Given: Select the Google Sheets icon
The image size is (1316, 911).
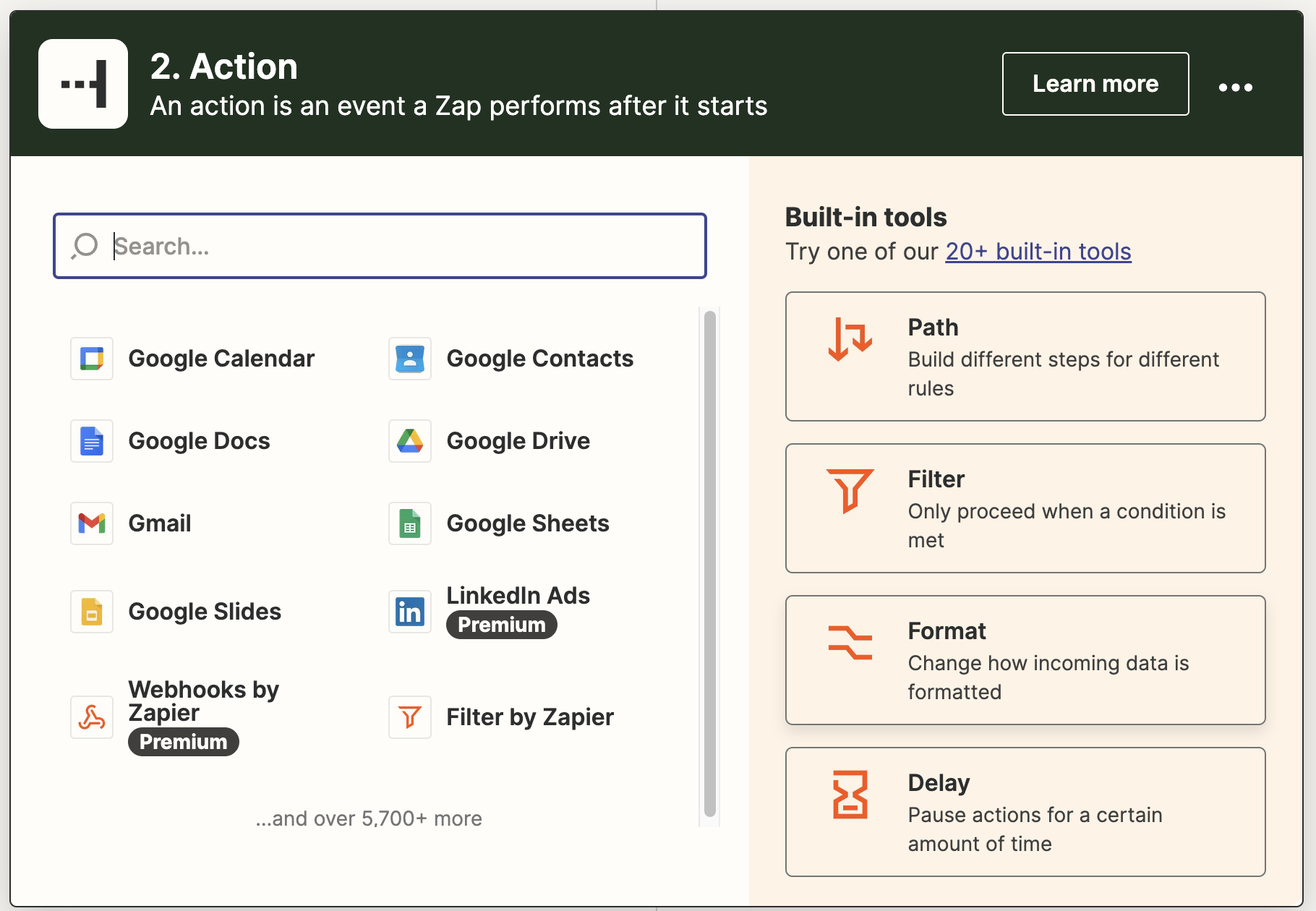Looking at the screenshot, I should point(410,523).
